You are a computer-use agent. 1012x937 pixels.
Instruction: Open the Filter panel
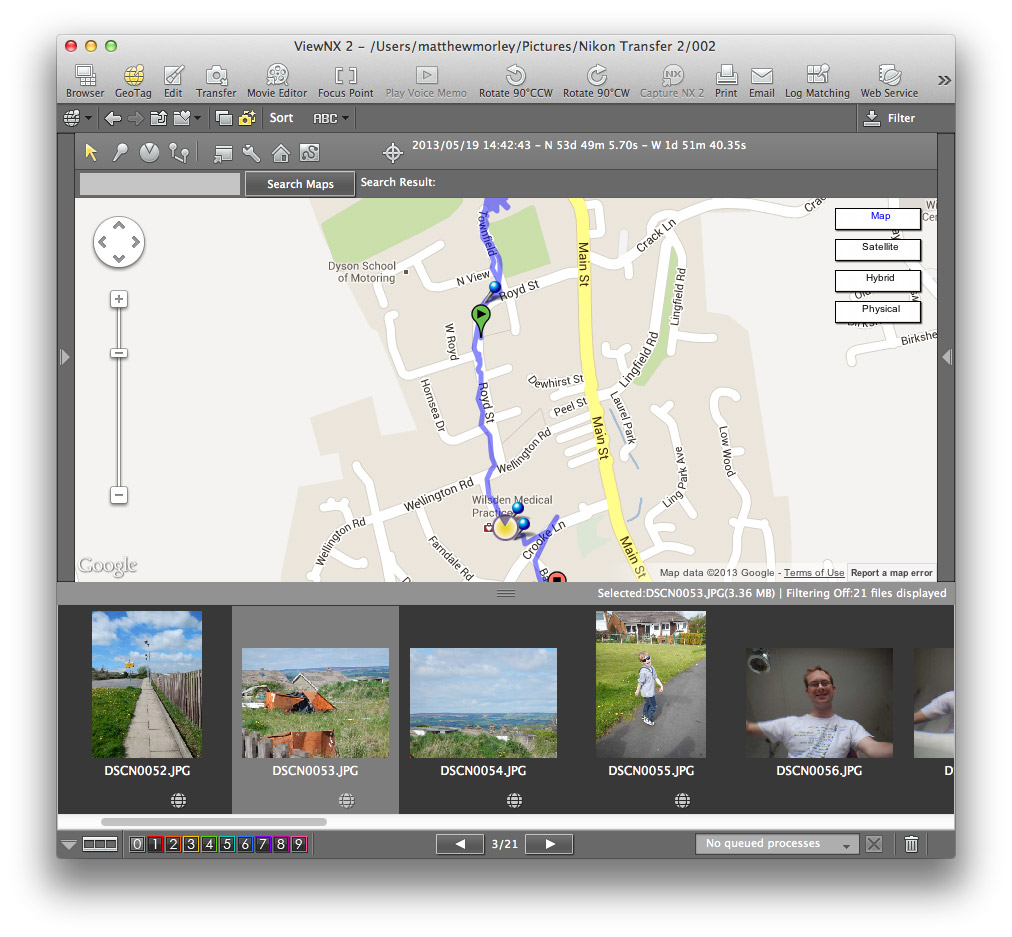coord(889,118)
